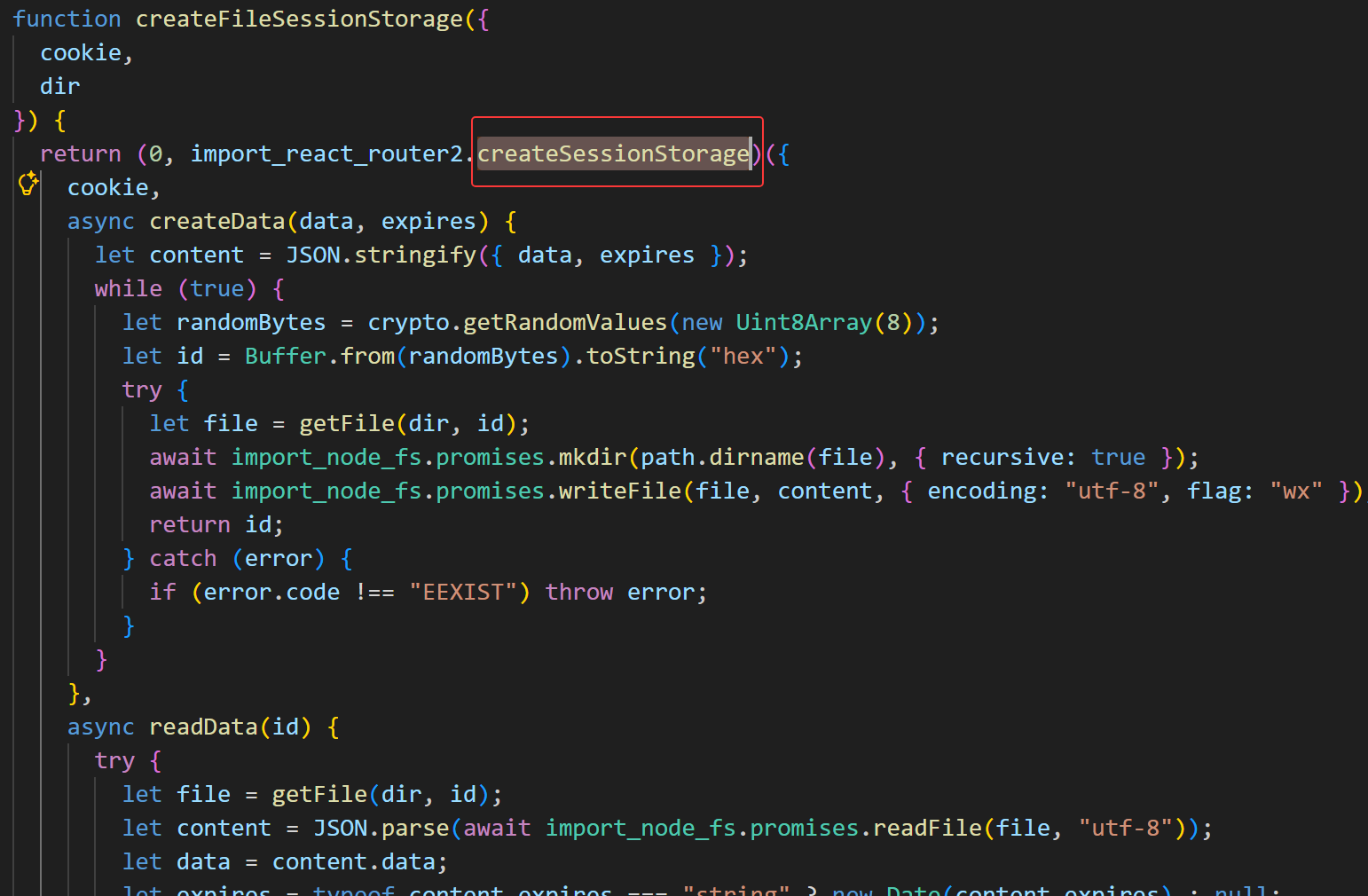Screen dimensions: 1368x896
Task: Click the getRandomValues method call
Action: click(564, 323)
